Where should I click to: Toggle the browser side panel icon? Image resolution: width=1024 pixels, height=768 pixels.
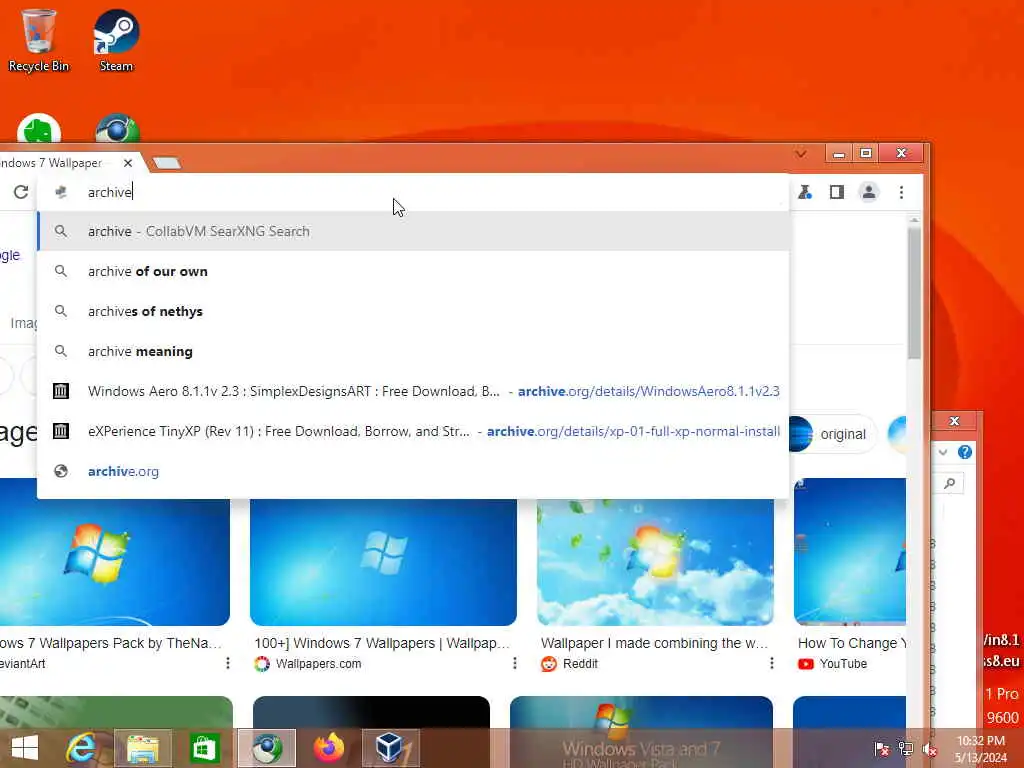pyautogui.click(x=837, y=192)
